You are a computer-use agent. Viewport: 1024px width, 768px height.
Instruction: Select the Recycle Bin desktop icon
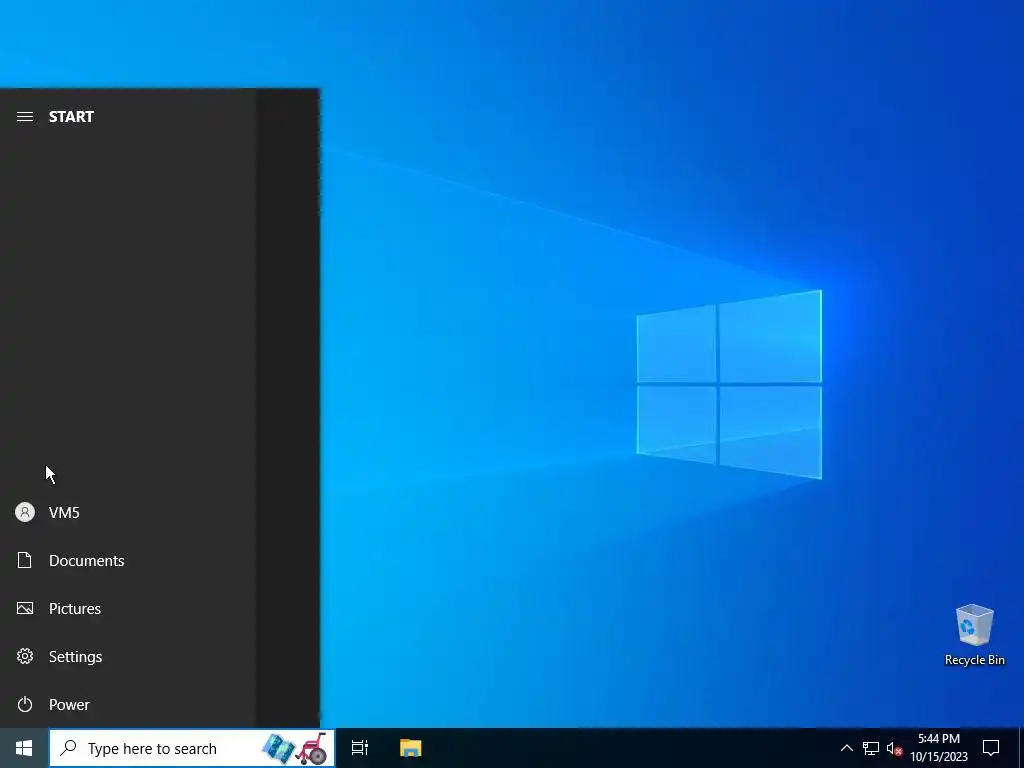tap(974, 635)
